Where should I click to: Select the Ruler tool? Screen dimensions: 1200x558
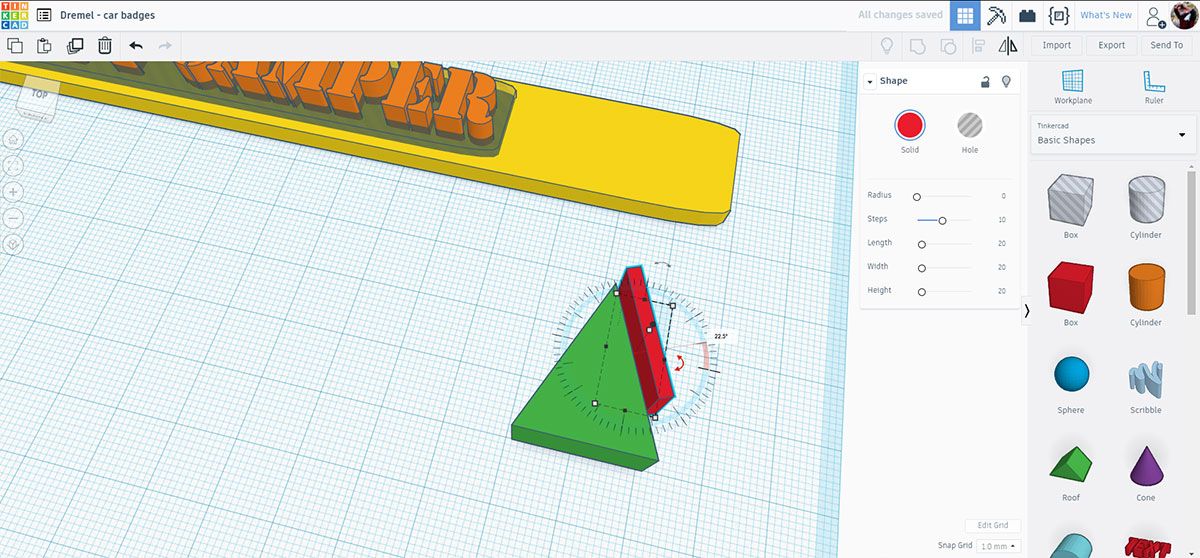(1154, 87)
